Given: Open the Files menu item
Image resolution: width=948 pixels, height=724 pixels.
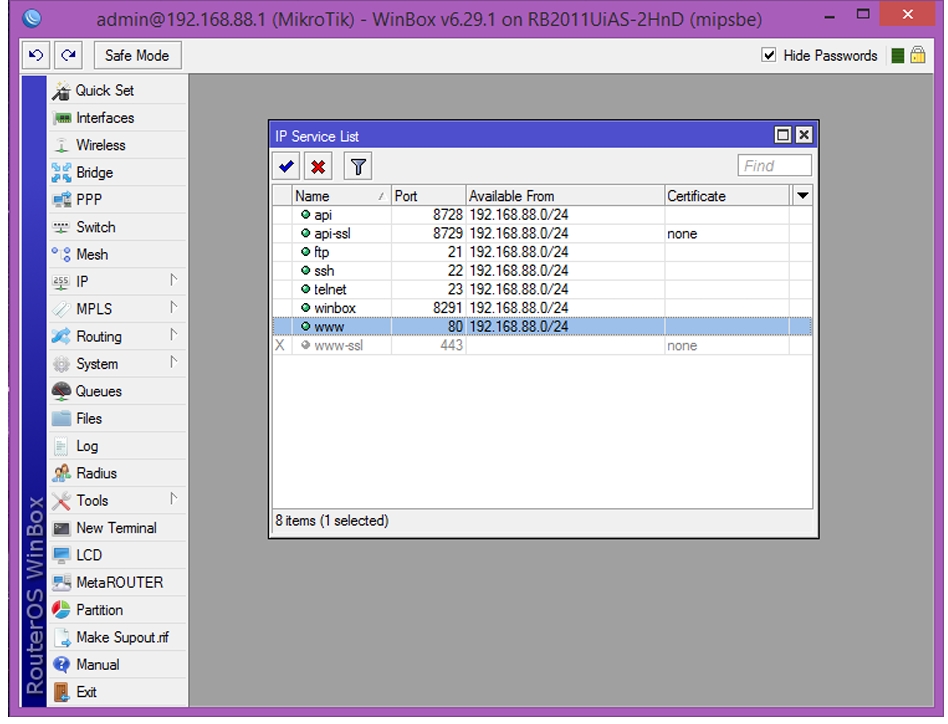Looking at the screenshot, I should point(117,418).
